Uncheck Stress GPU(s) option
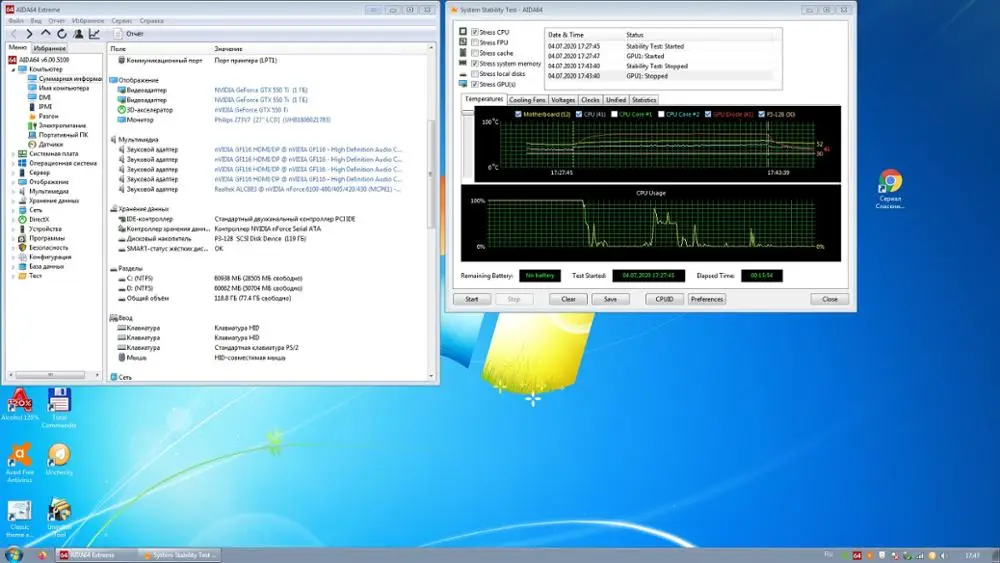The width and height of the screenshot is (1000, 563). click(x=474, y=84)
